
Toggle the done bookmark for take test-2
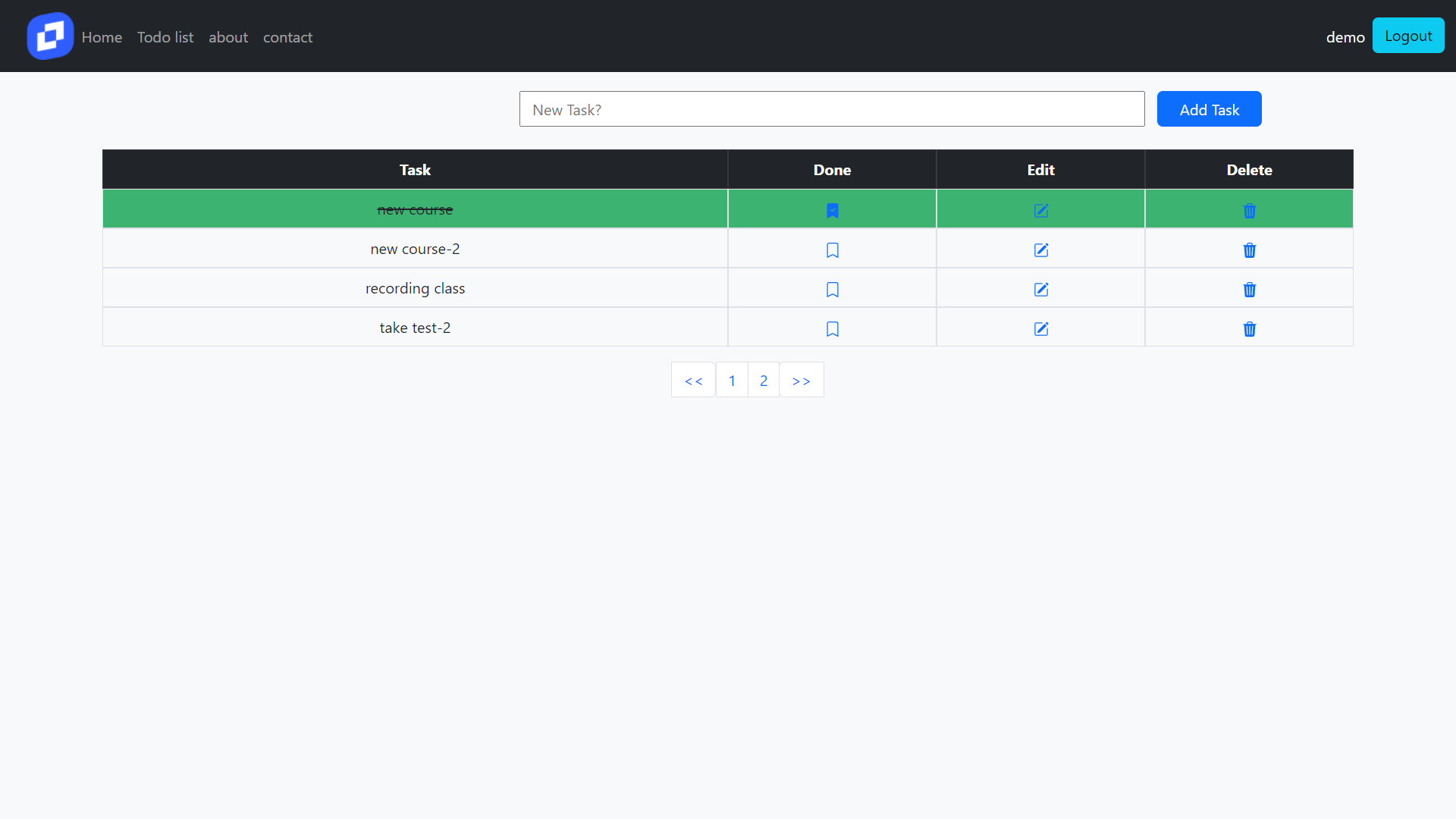(832, 329)
